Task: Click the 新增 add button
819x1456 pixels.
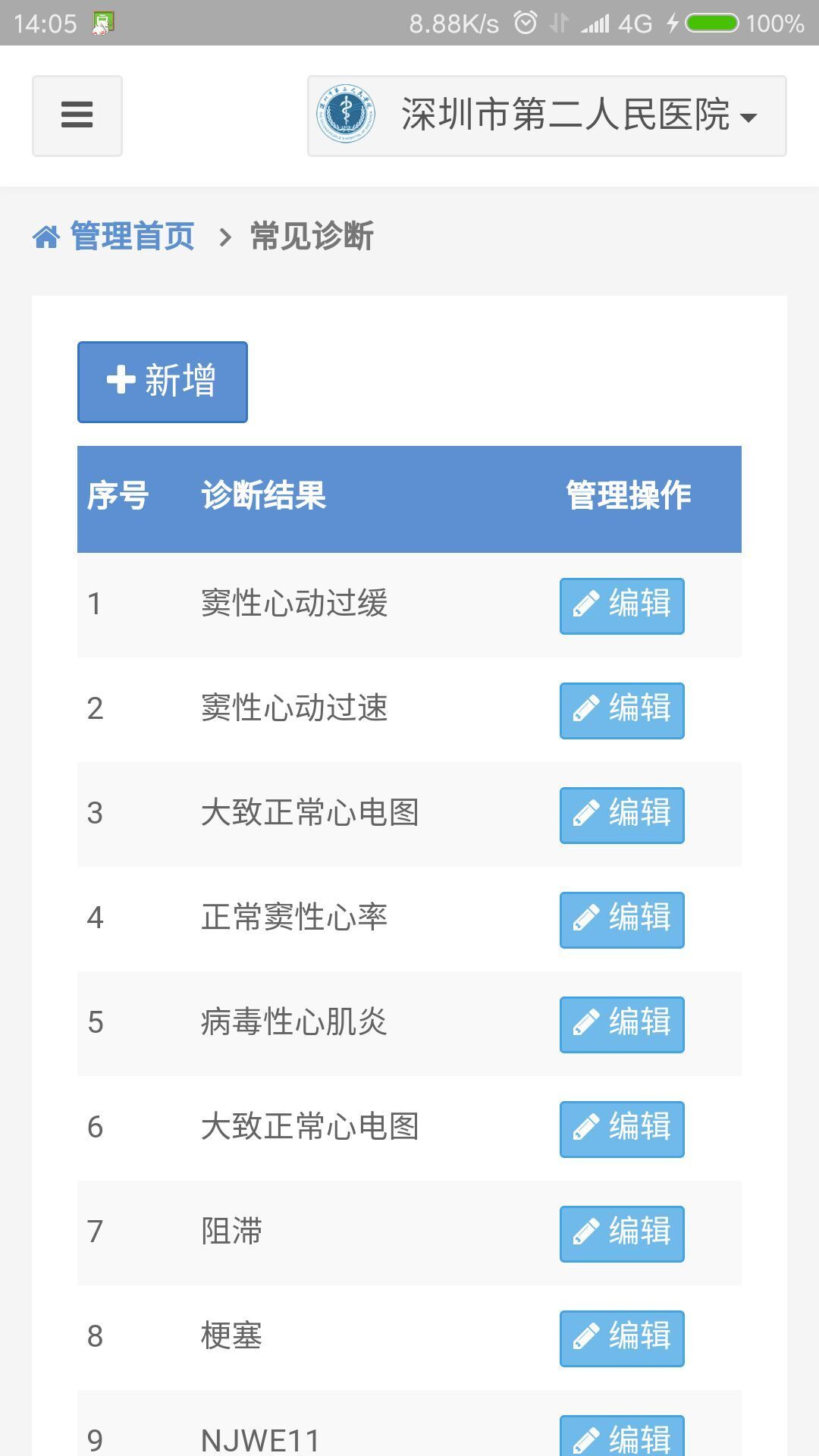Action: coord(162,381)
